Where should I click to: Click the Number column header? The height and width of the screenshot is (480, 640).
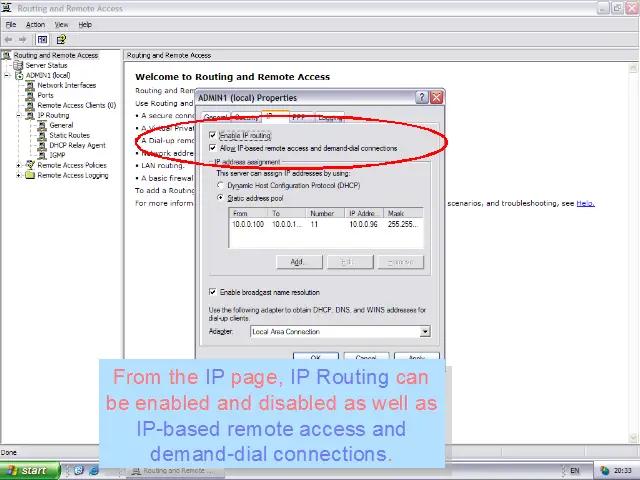point(326,213)
